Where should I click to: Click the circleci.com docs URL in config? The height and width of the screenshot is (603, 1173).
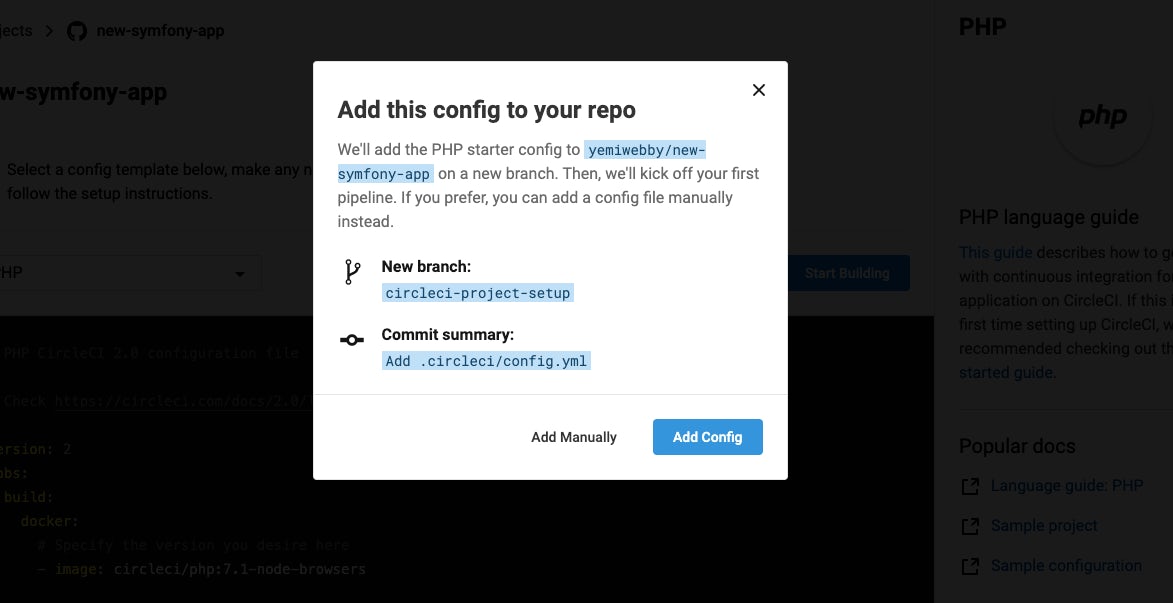(x=180, y=401)
